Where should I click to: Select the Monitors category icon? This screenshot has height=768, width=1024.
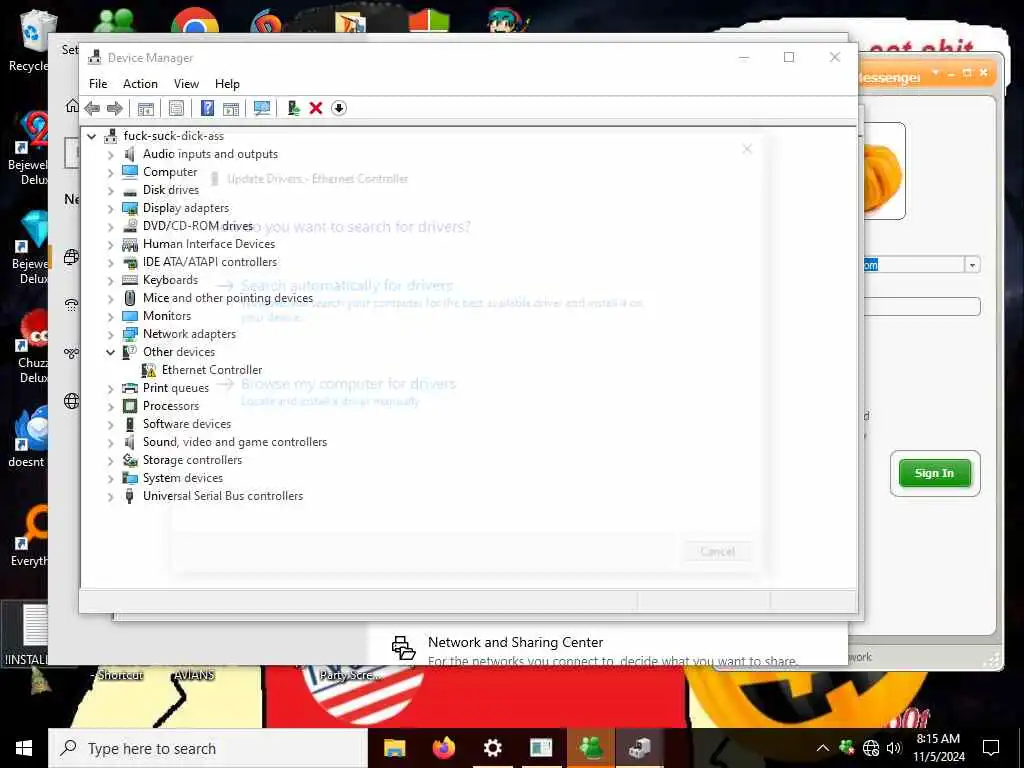tap(130, 316)
